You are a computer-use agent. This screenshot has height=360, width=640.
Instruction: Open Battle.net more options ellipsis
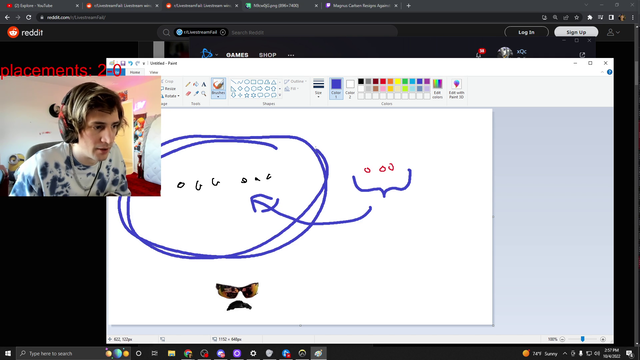click(x=291, y=55)
